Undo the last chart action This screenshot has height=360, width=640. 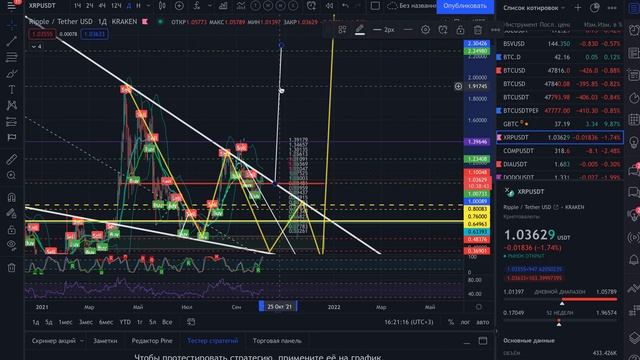345,6
